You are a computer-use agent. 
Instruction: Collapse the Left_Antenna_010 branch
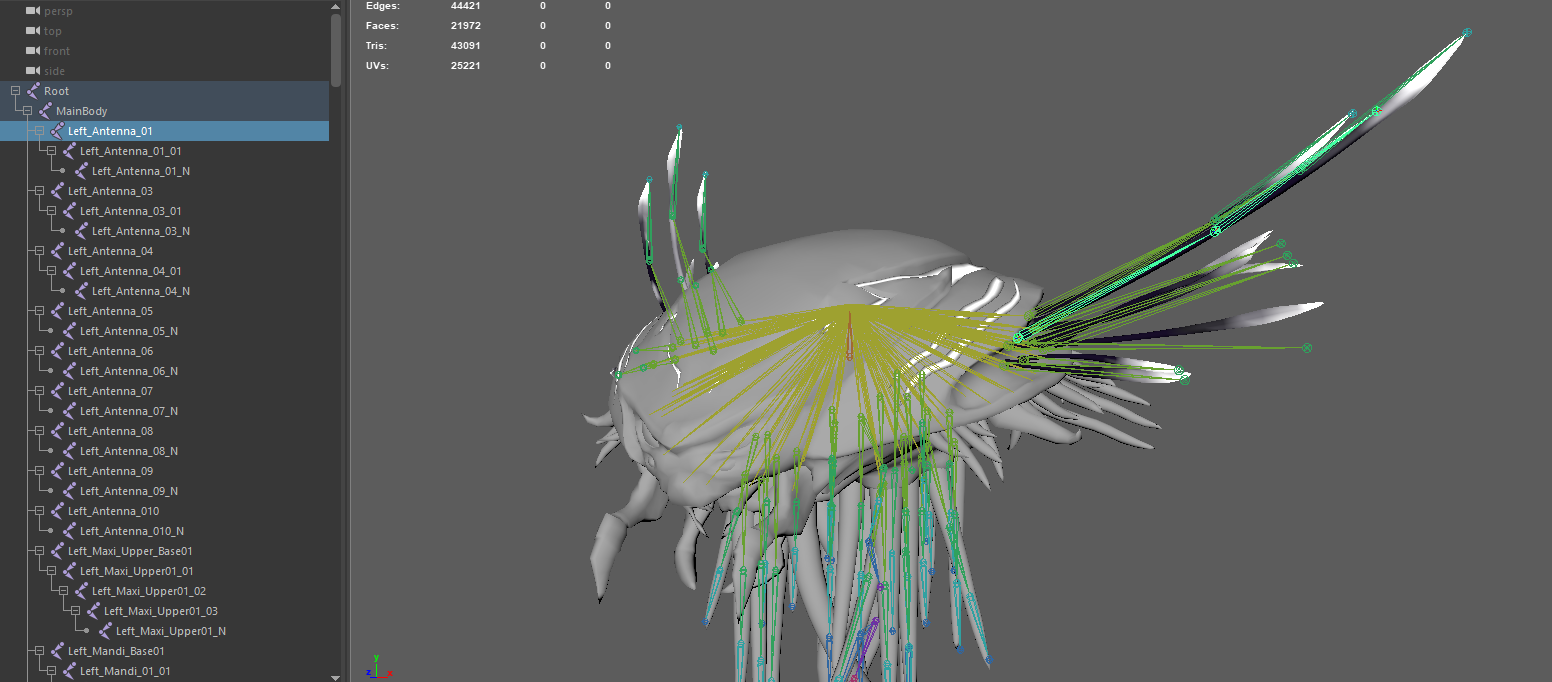pyautogui.click(x=39, y=511)
